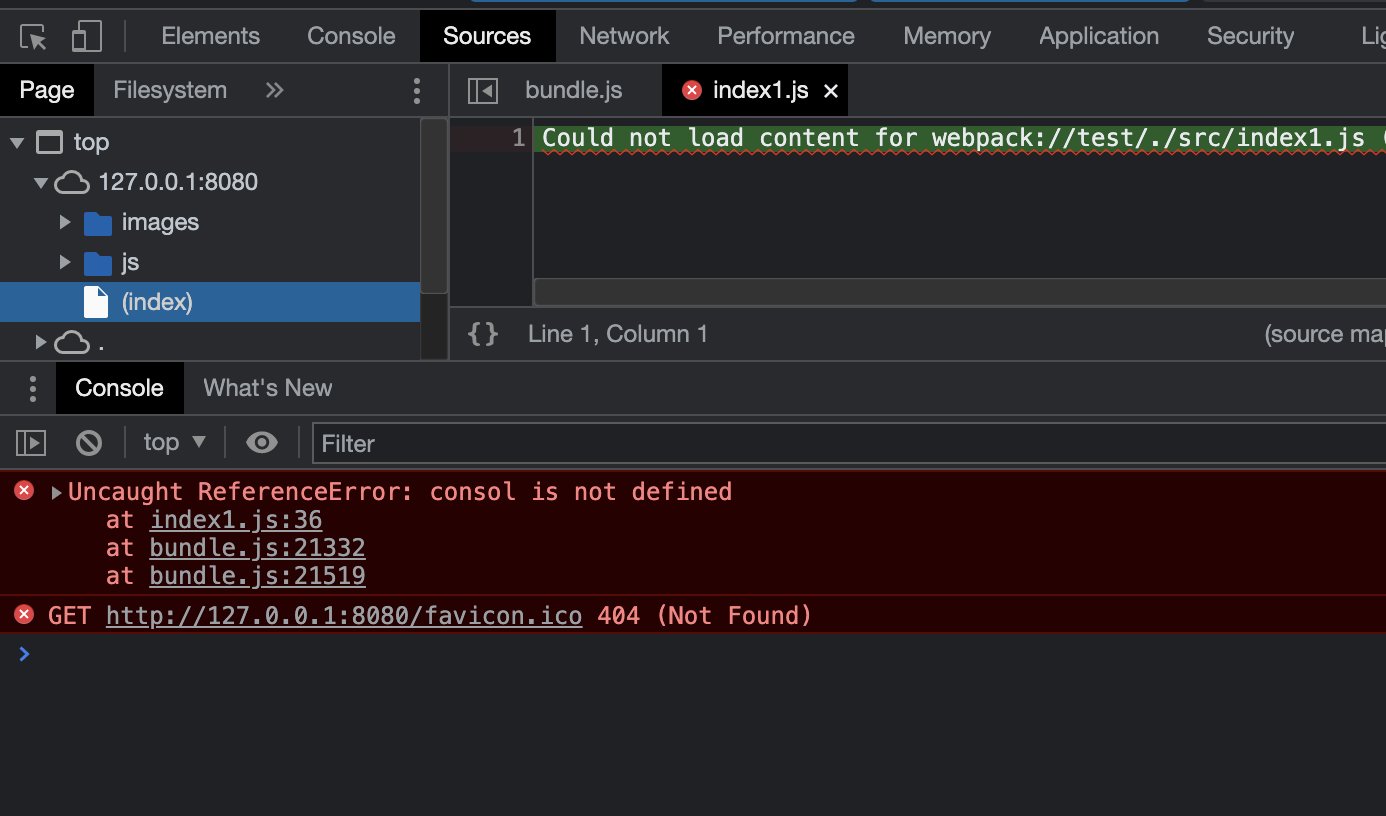Switch to the Network tab
Image resolution: width=1386 pixels, height=816 pixels.
tap(624, 36)
